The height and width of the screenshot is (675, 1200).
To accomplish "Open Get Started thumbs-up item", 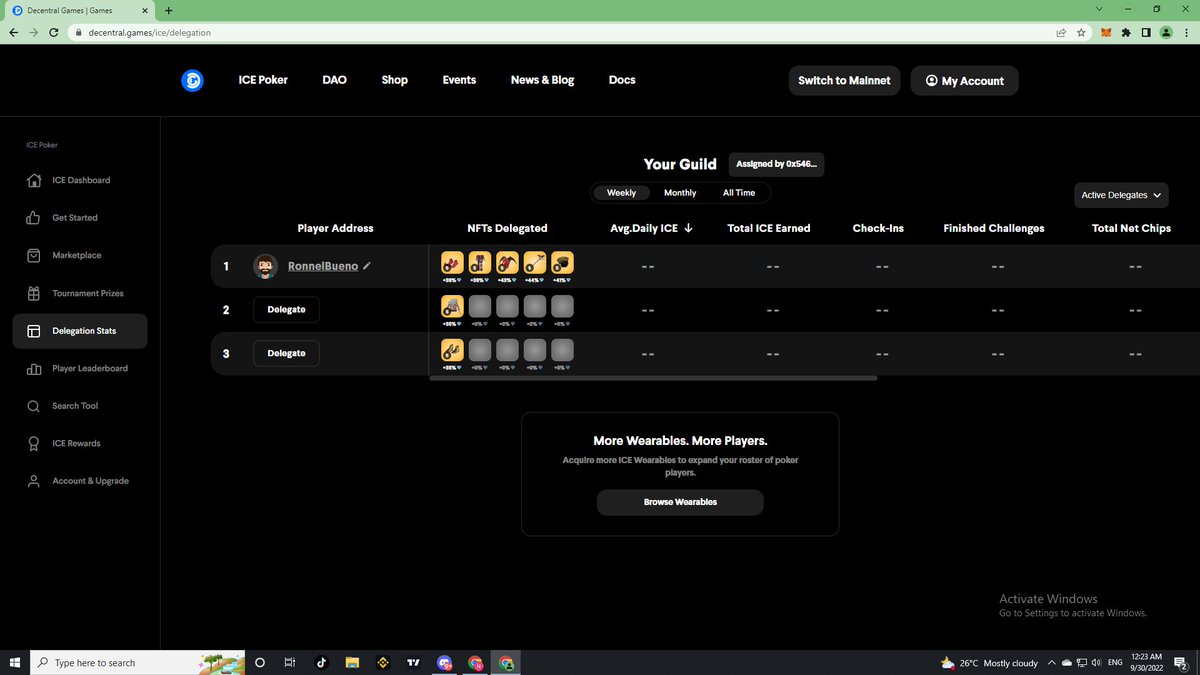I will (80, 218).
